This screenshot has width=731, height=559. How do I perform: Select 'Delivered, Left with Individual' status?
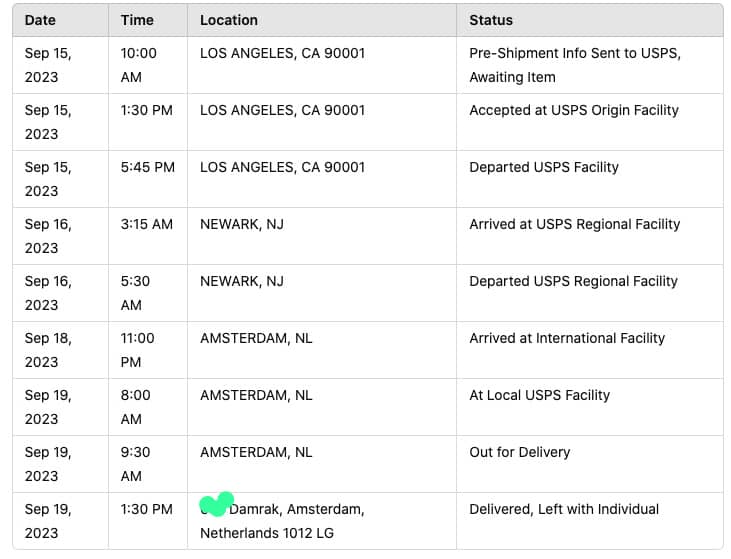point(563,509)
